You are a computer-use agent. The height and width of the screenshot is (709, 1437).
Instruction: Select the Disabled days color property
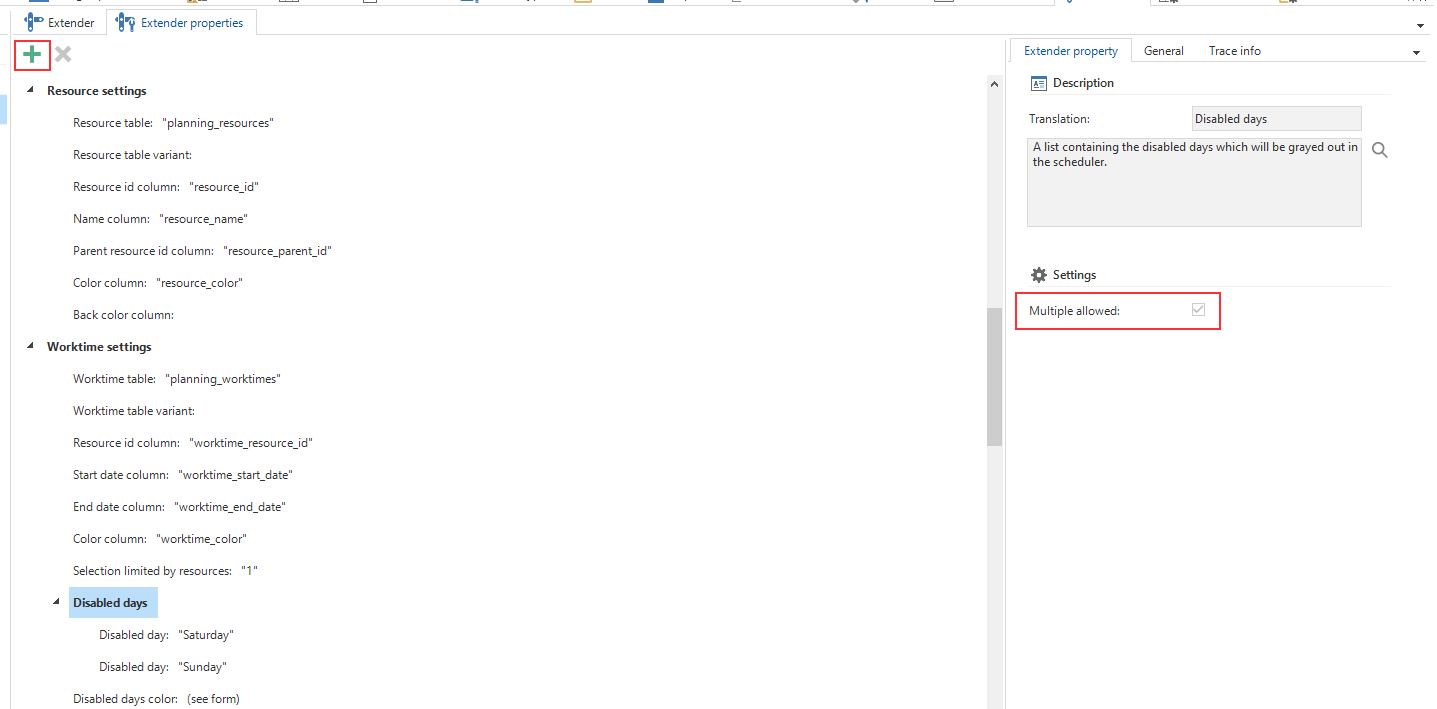(x=156, y=699)
